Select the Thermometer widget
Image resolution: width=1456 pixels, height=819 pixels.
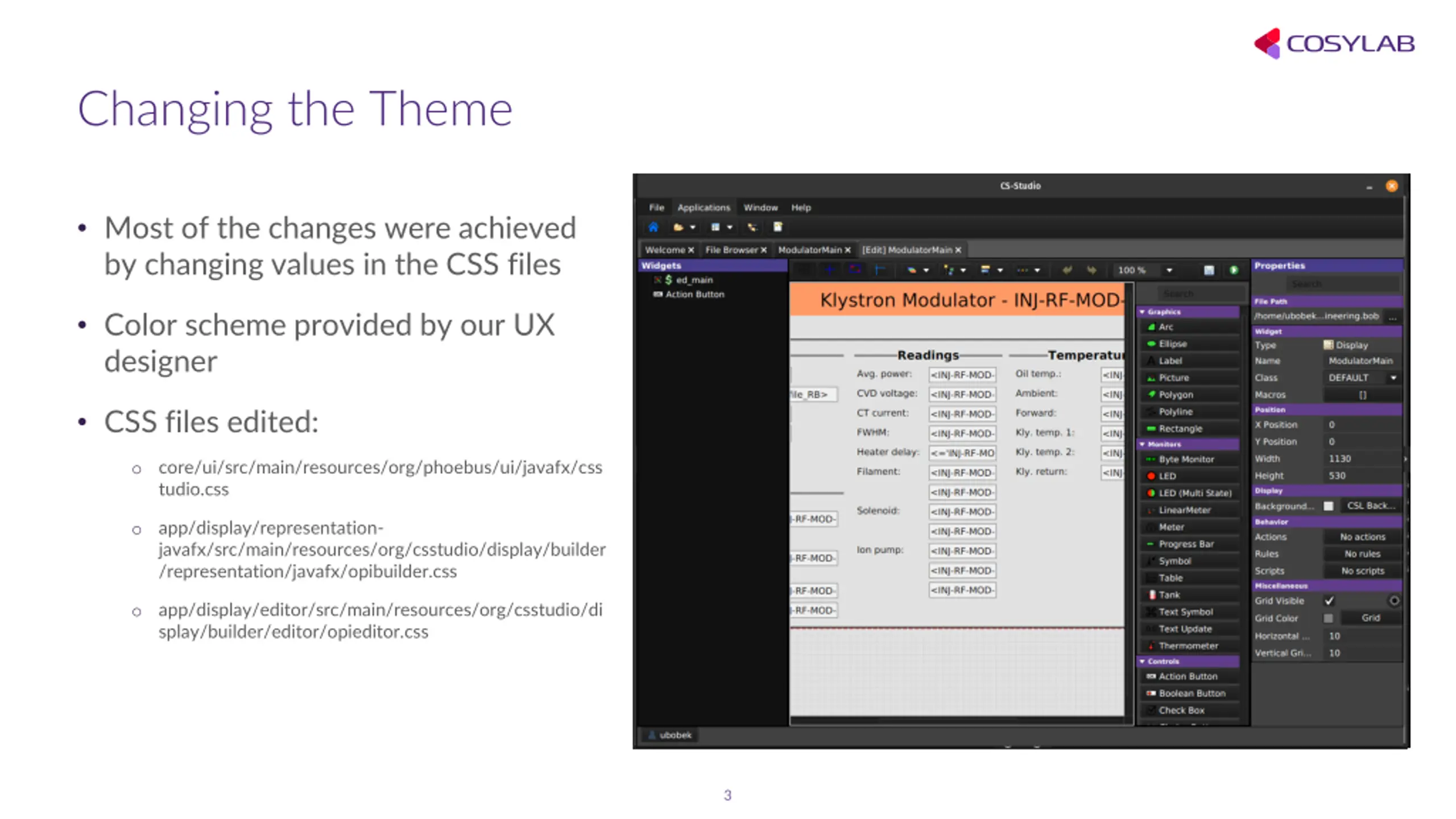[1189, 646]
